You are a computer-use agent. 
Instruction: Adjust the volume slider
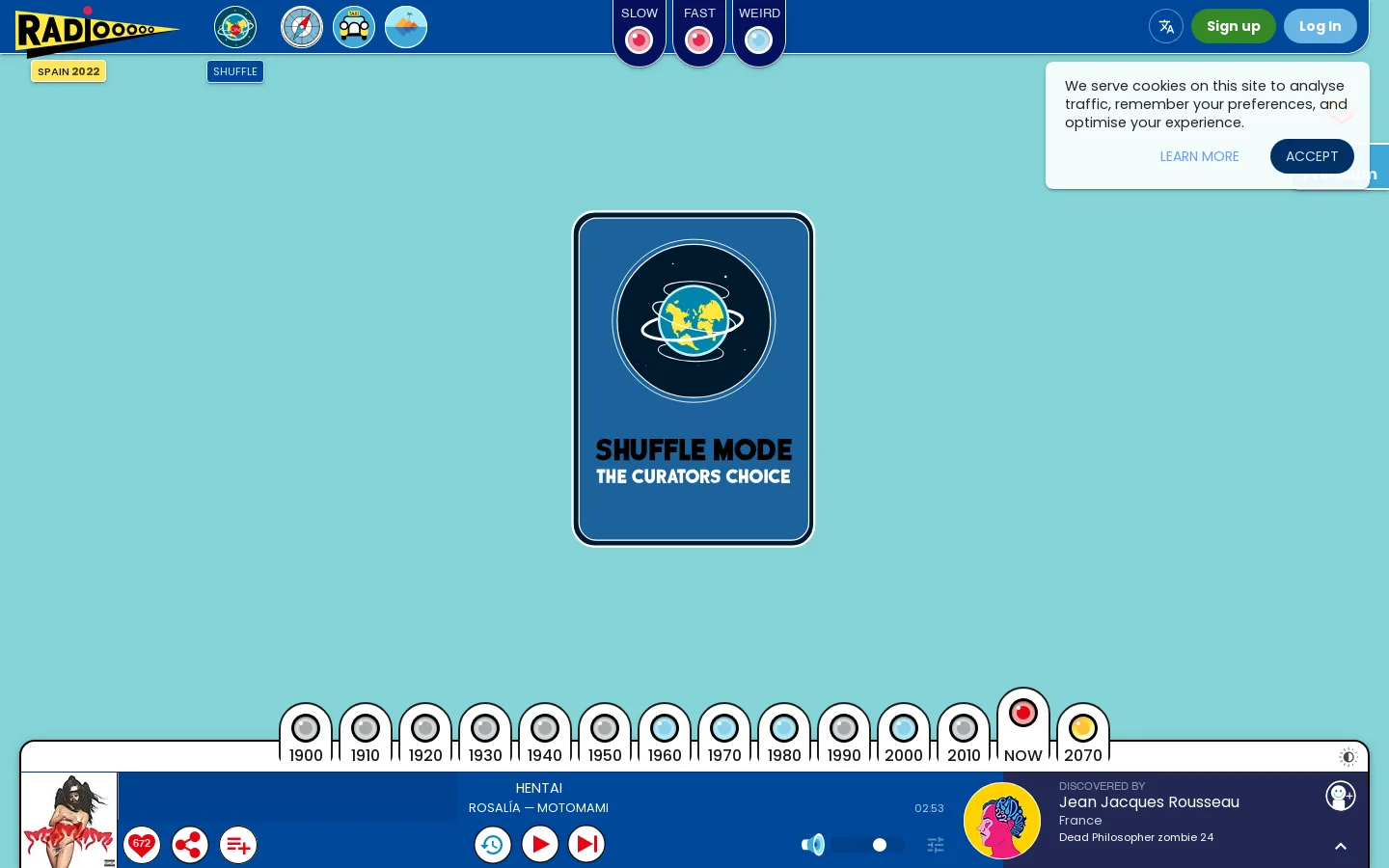pos(868,845)
